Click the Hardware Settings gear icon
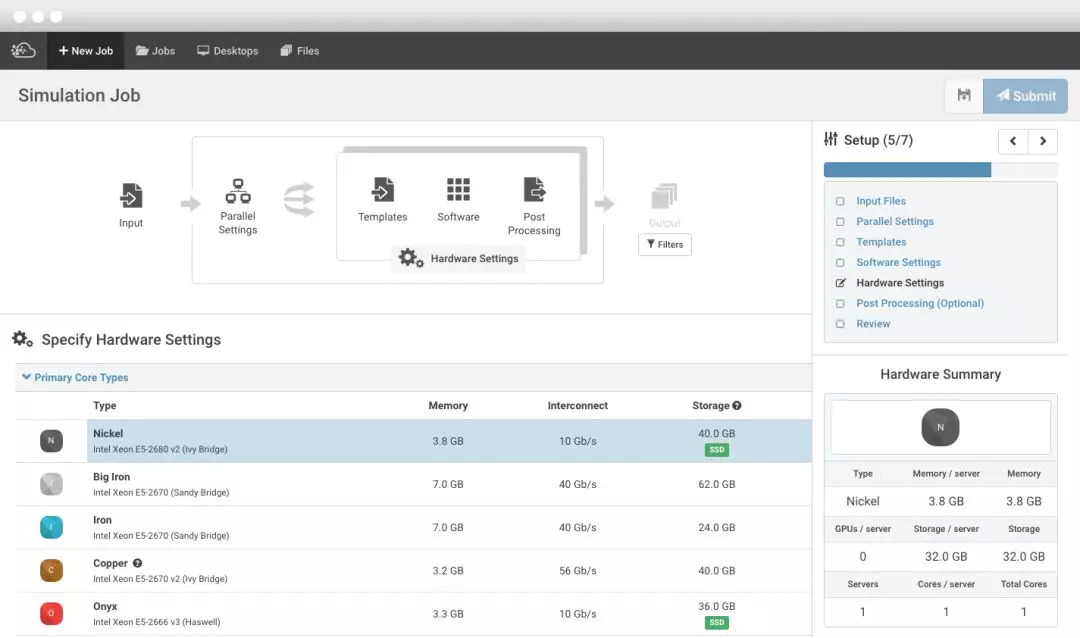 click(411, 258)
